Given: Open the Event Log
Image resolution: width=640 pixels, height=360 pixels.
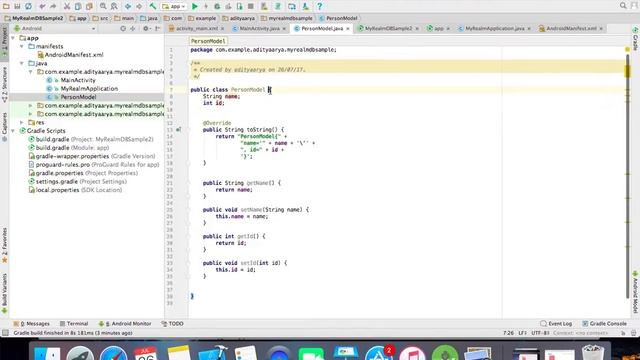Looking at the screenshot, I should click(x=556, y=324).
